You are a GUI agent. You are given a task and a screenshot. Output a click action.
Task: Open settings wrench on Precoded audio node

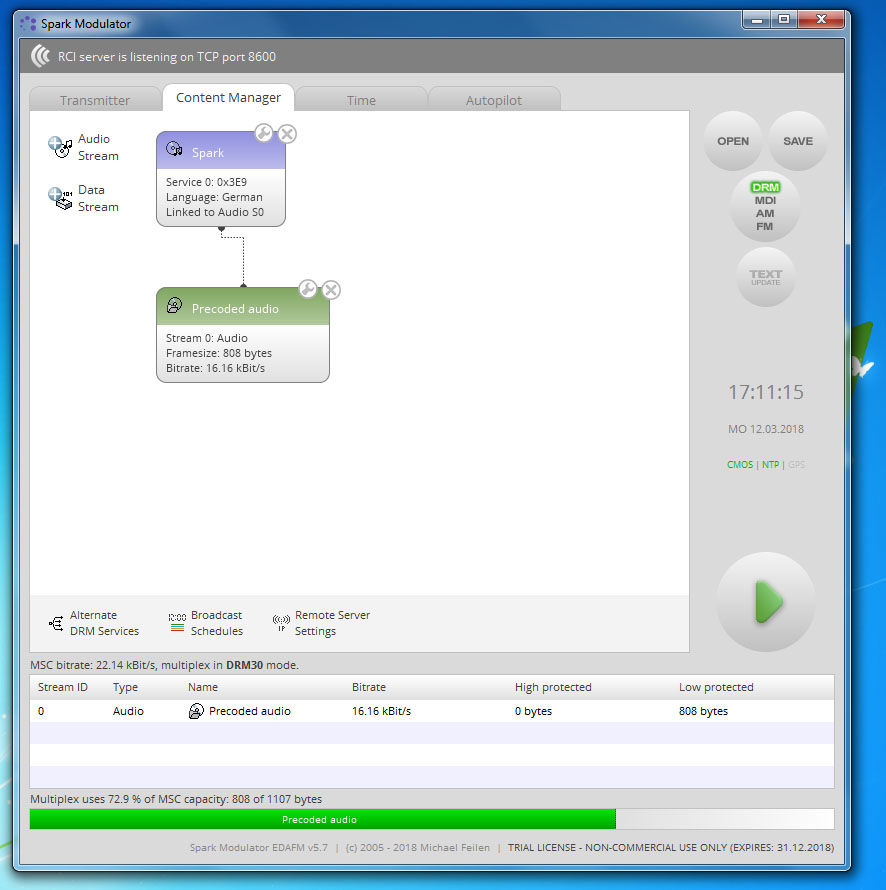point(308,289)
